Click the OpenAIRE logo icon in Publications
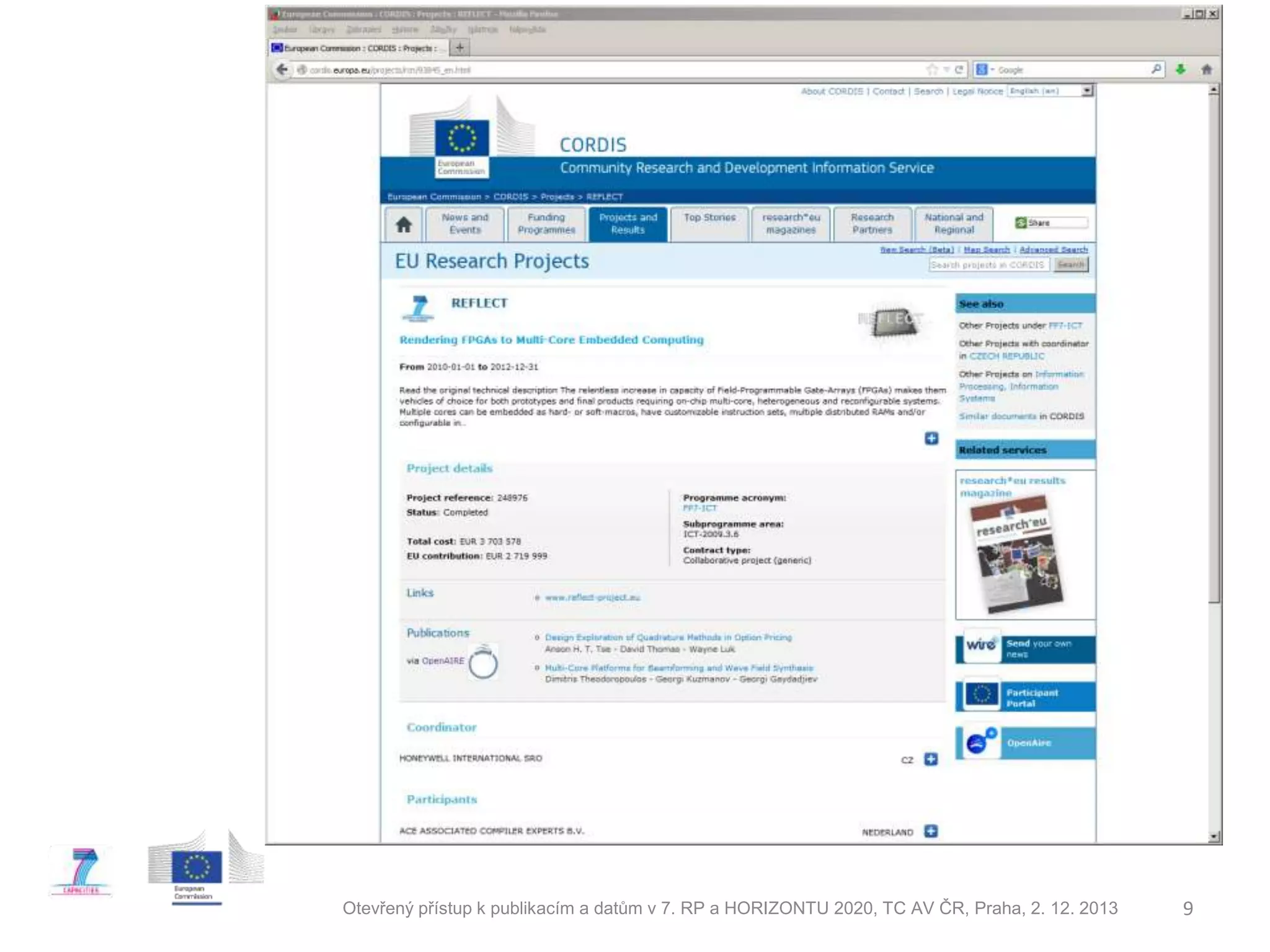The width and height of the screenshot is (1270, 952). tap(483, 663)
